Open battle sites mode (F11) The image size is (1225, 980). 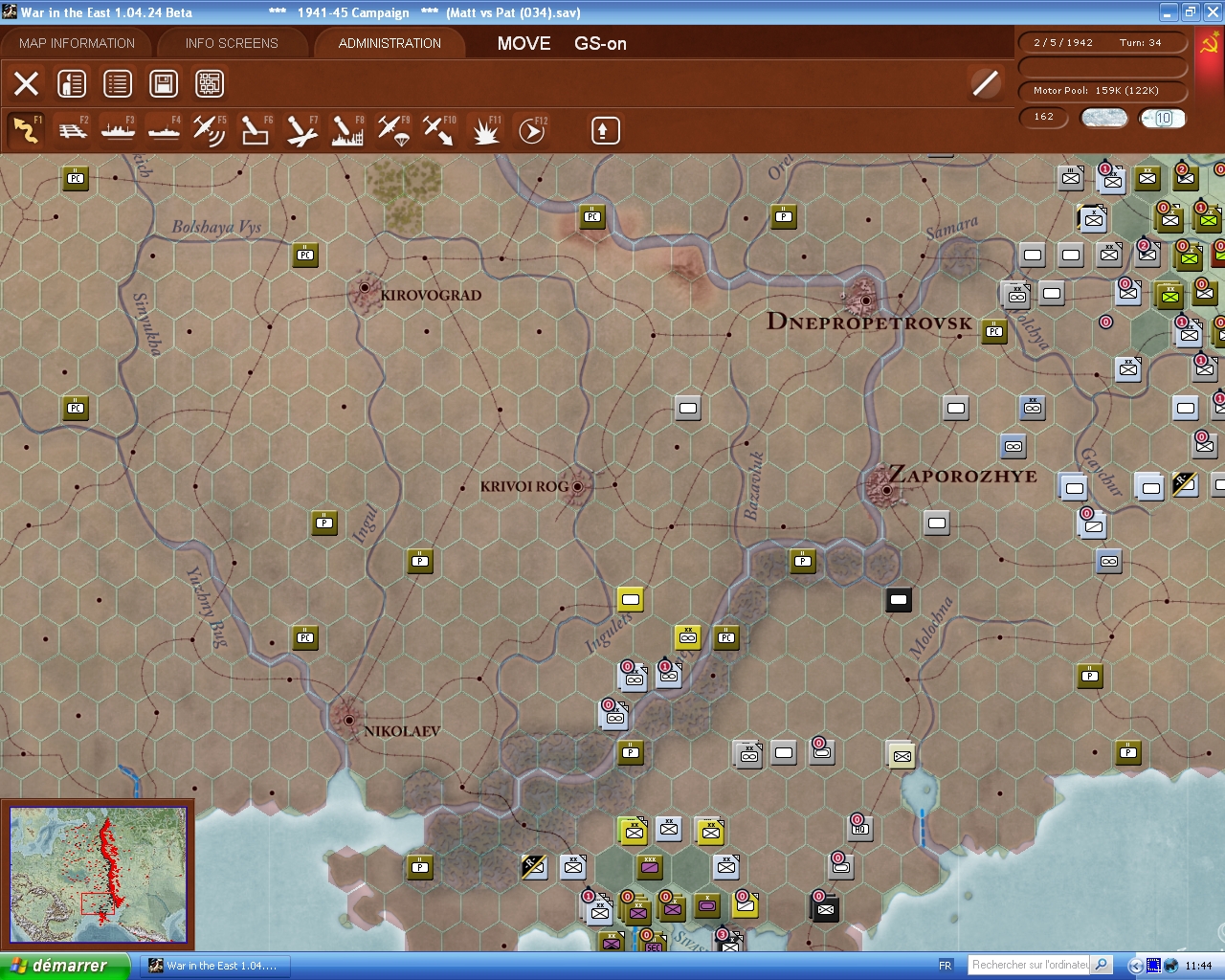[x=485, y=130]
